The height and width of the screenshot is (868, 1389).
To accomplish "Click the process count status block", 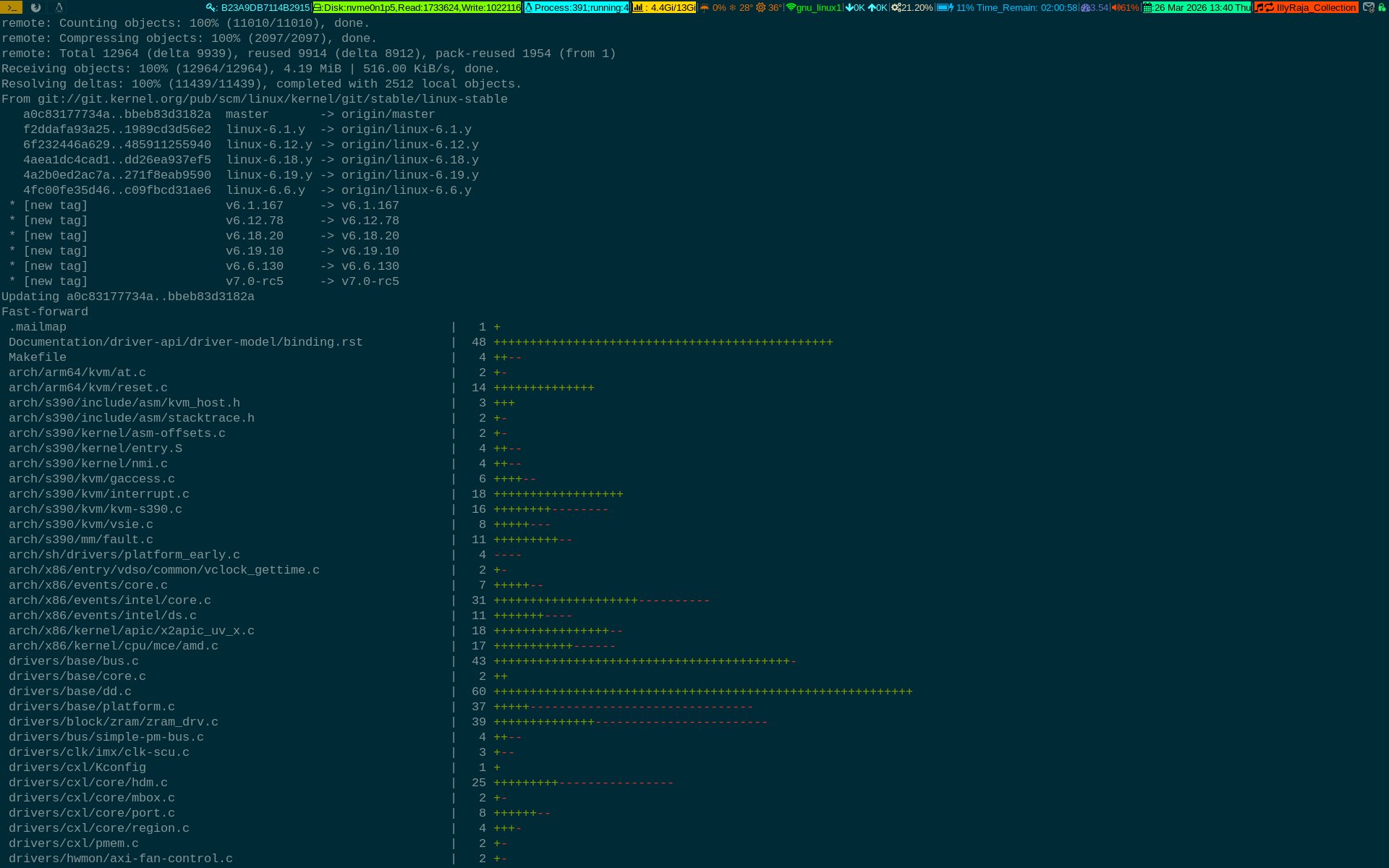I will pos(577,7).
